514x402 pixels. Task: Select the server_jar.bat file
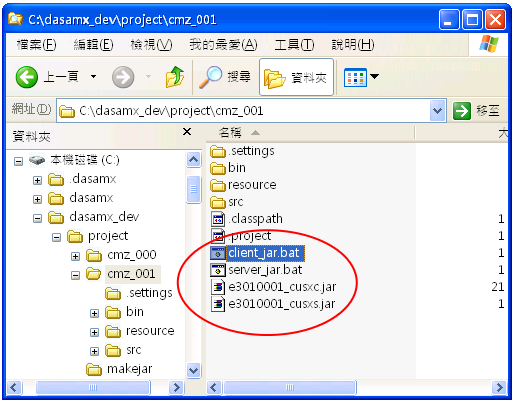tap(256, 270)
